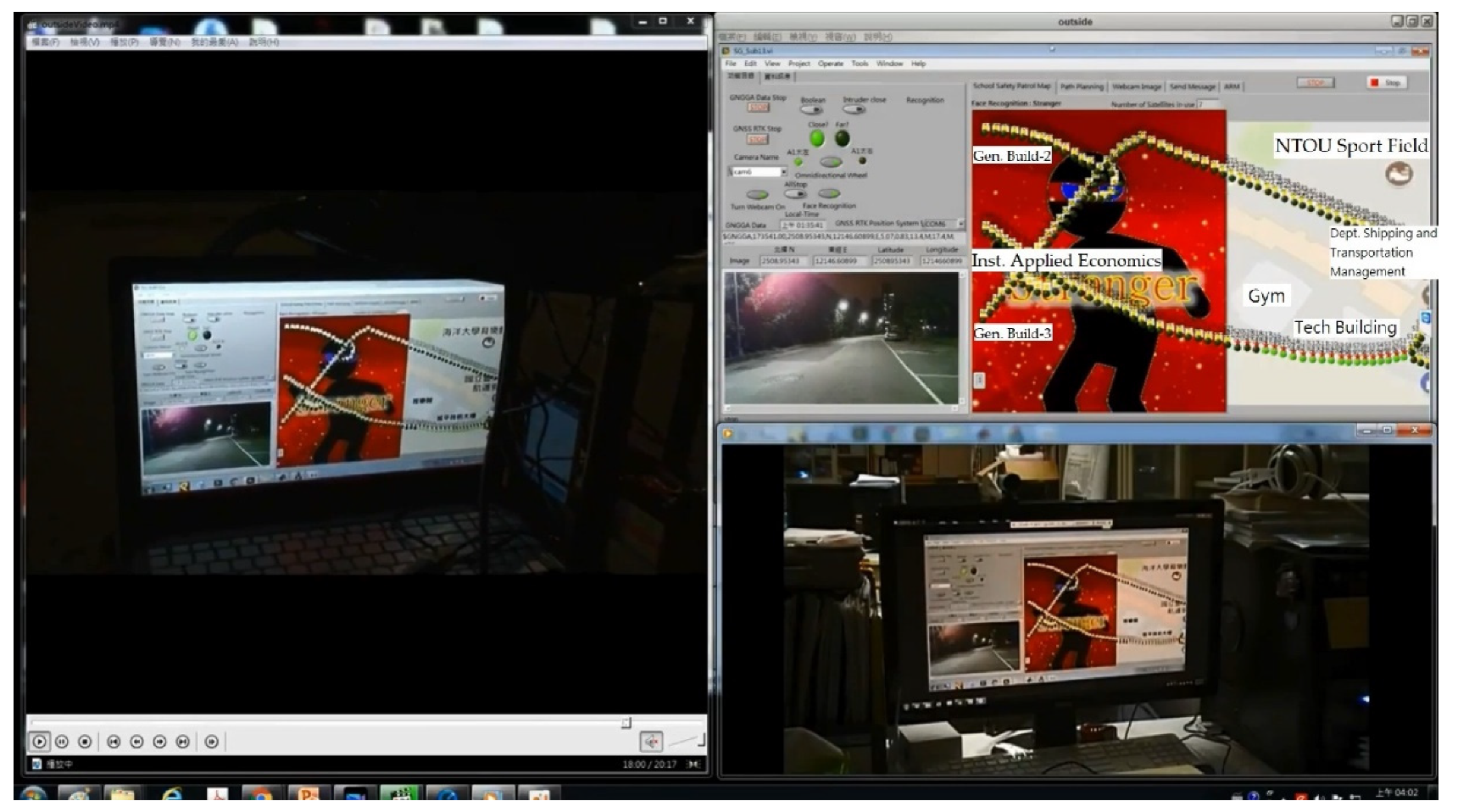Launch PowerPoint from the taskbar

(307, 796)
